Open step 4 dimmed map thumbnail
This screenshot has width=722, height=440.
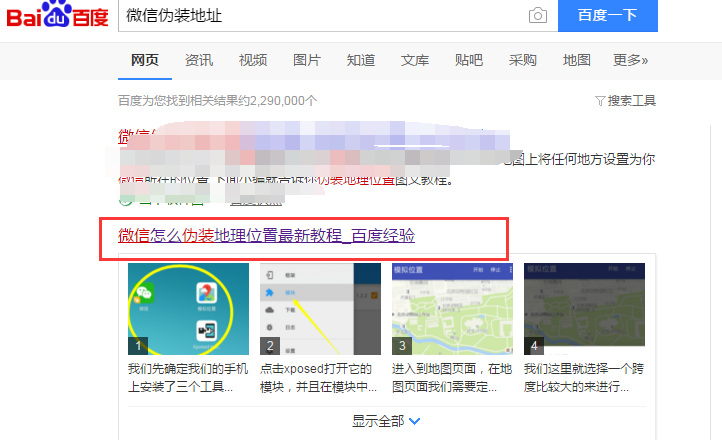pyautogui.click(x=584, y=309)
